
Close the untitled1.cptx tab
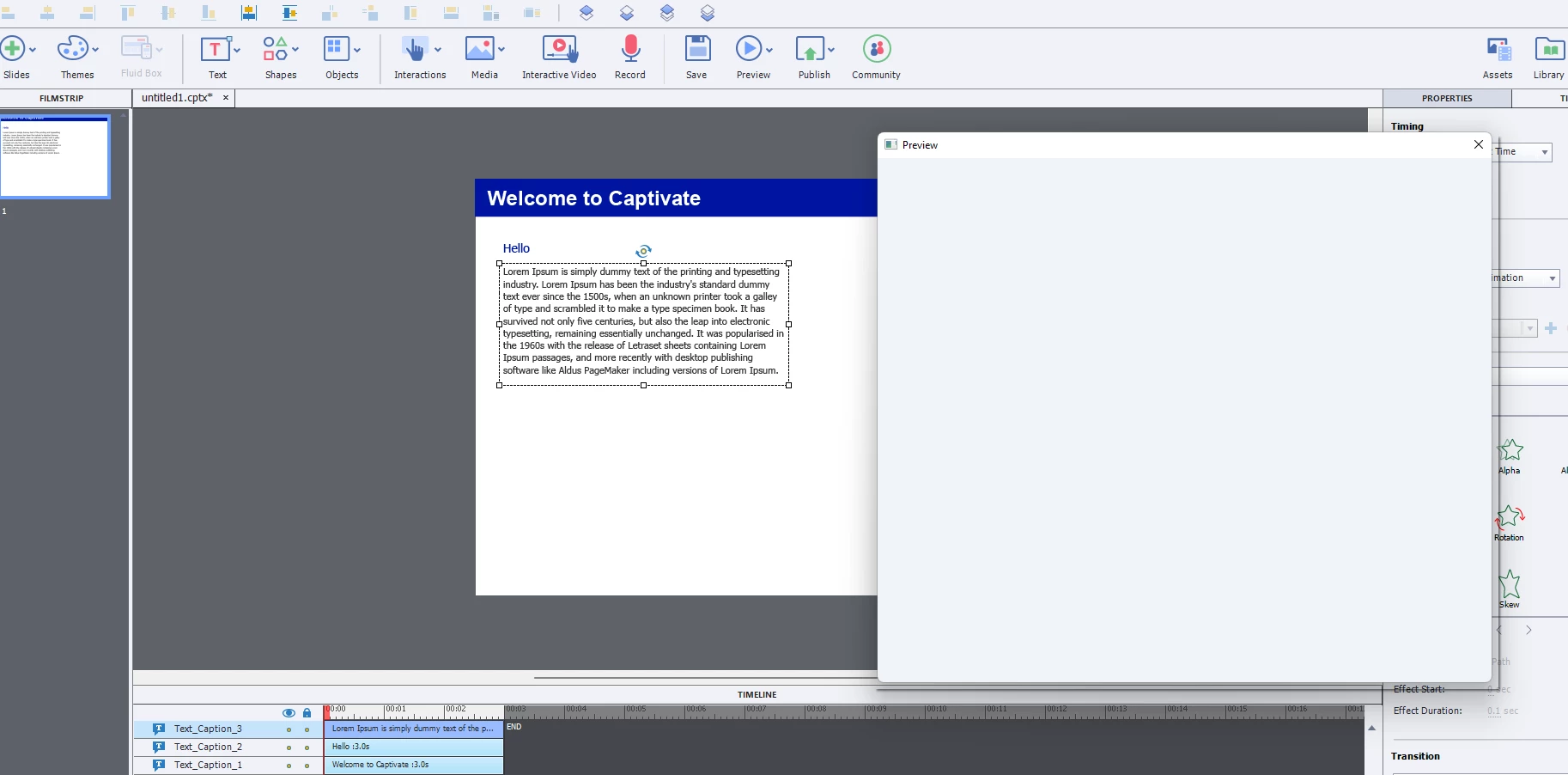pos(226,98)
